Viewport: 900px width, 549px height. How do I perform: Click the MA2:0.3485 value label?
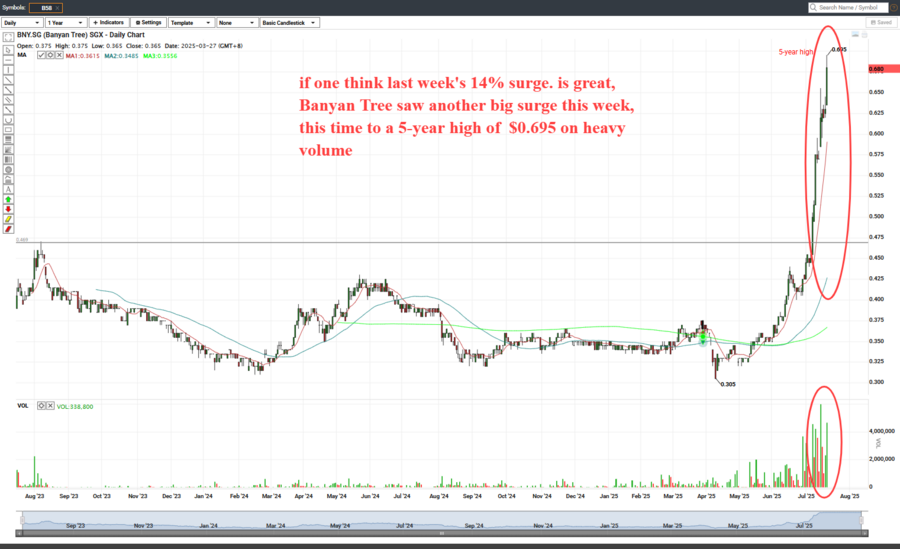click(x=121, y=56)
